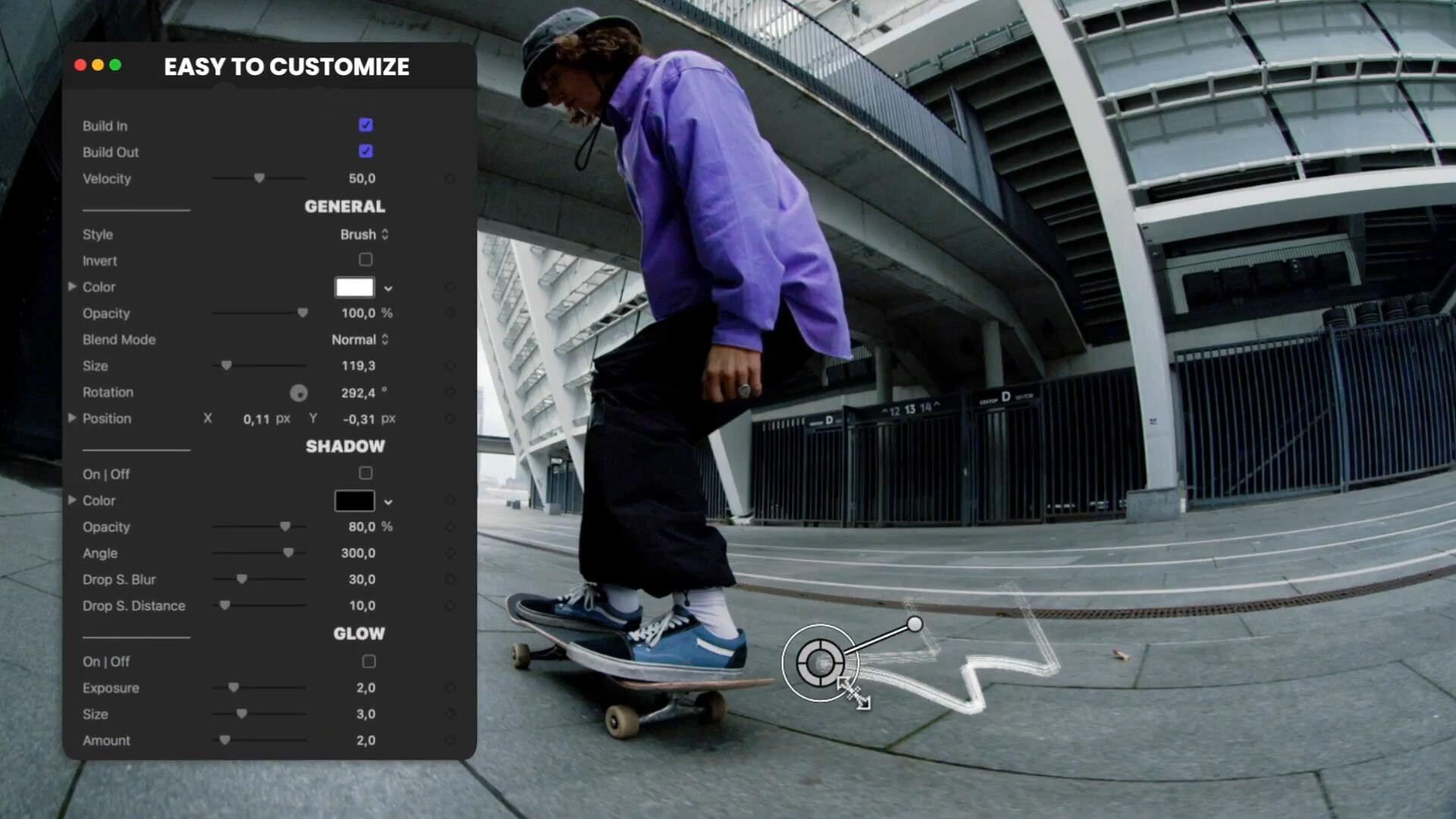This screenshot has height=819, width=1456.
Task: Expand the Position disclosure triangle
Action: point(72,418)
